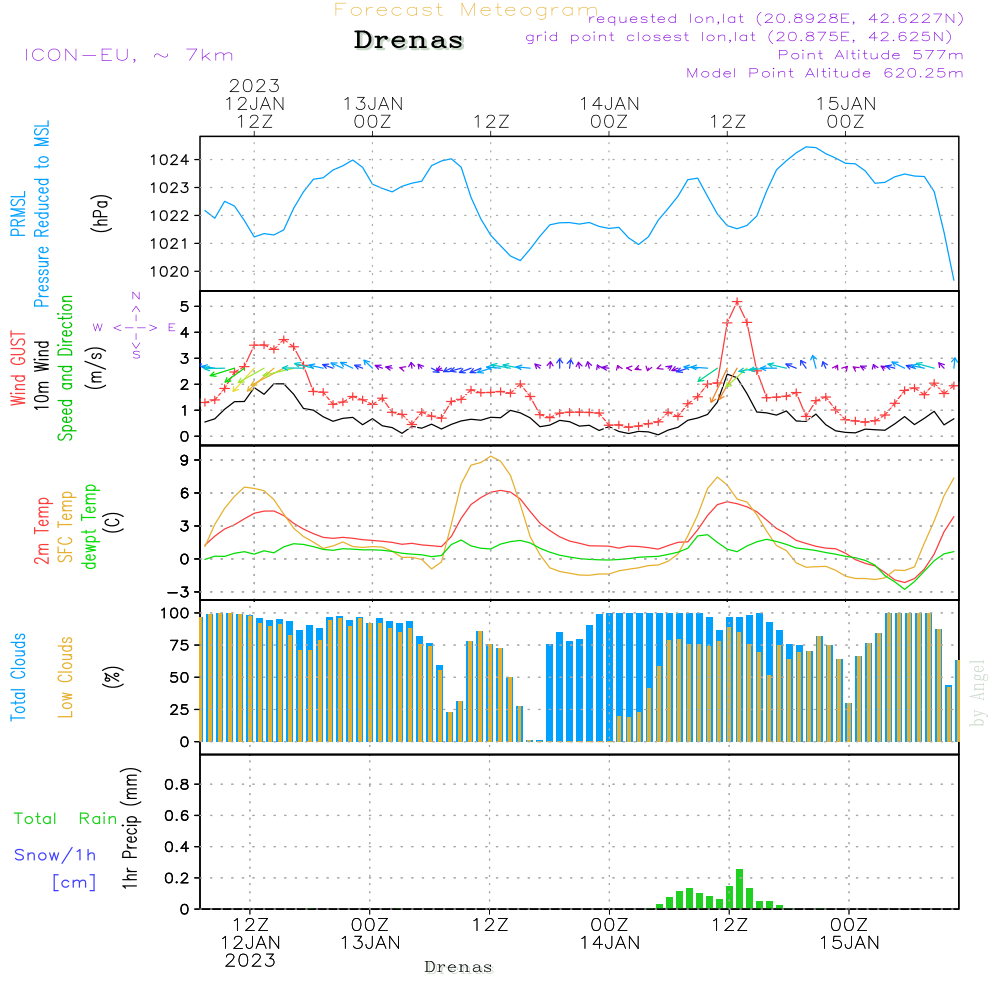
Task: Click the '2m Temp' red label
Action: (42, 531)
